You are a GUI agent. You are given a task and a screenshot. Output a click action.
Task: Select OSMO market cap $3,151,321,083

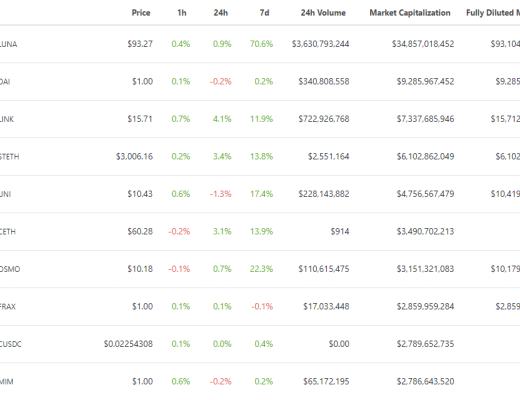(425, 269)
